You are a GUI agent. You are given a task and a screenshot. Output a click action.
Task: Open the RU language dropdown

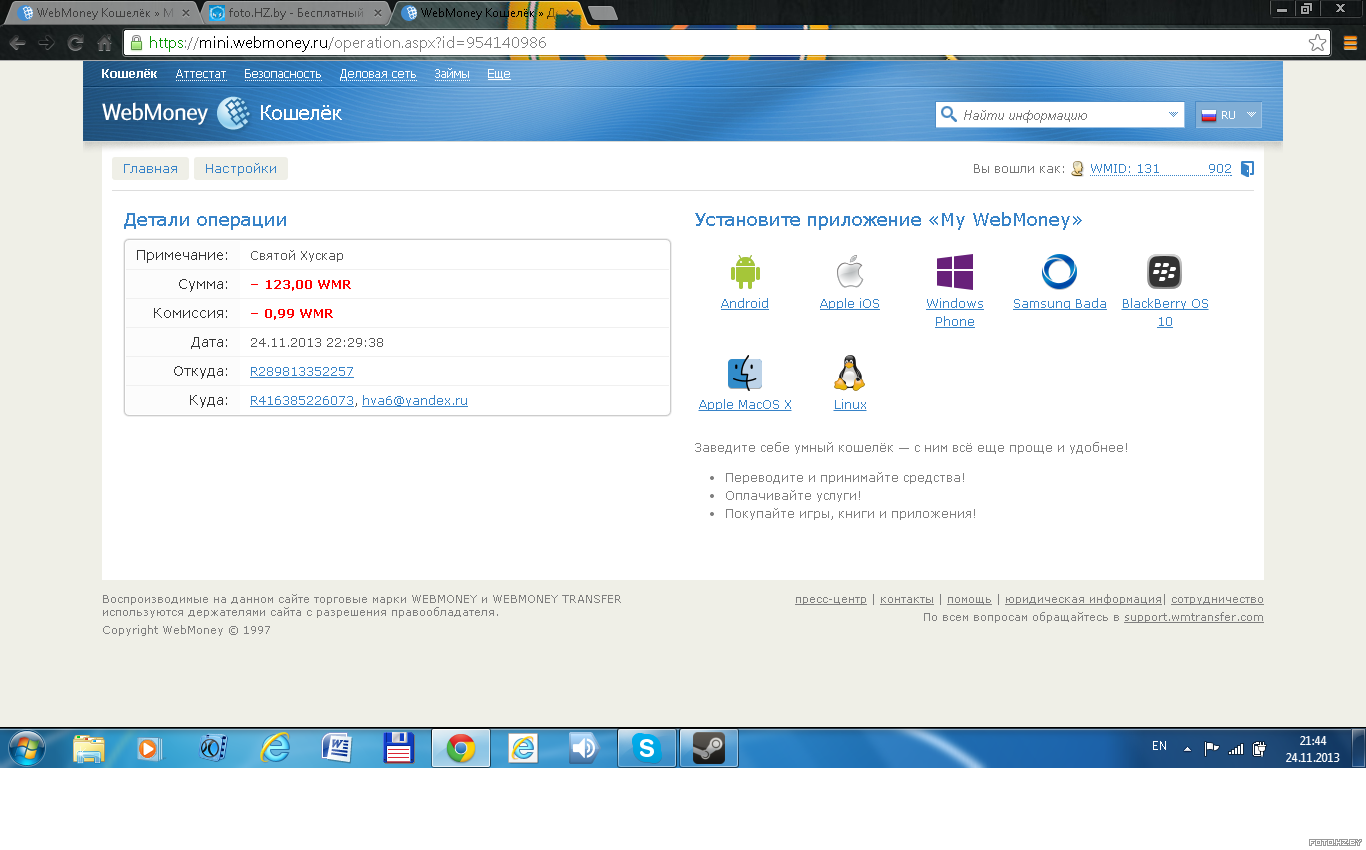click(1229, 115)
